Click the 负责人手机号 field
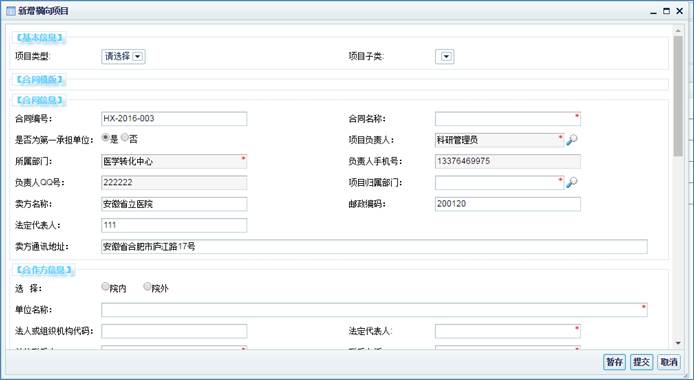 point(508,161)
